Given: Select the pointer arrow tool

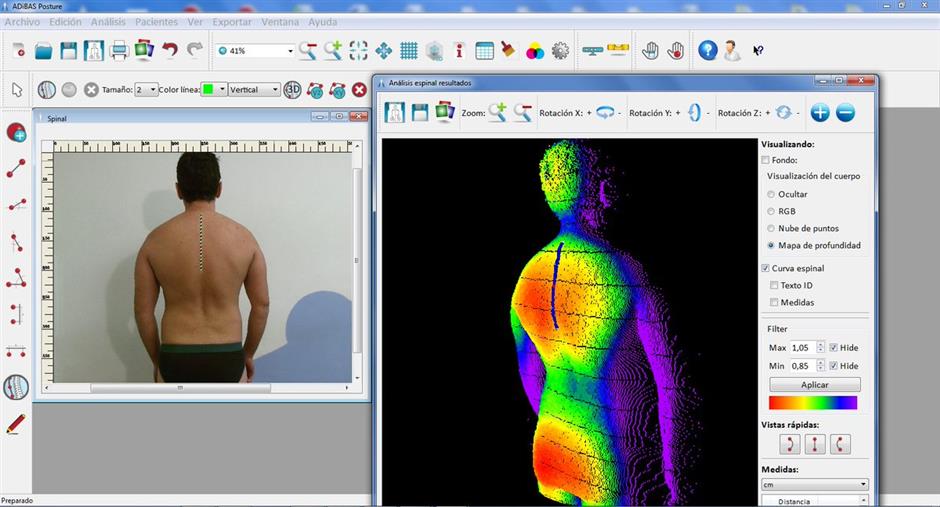Looking at the screenshot, I should point(17,90).
